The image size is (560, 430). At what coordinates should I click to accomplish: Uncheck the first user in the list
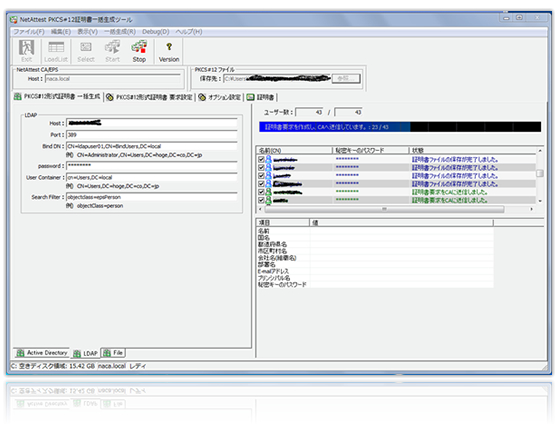point(261,159)
